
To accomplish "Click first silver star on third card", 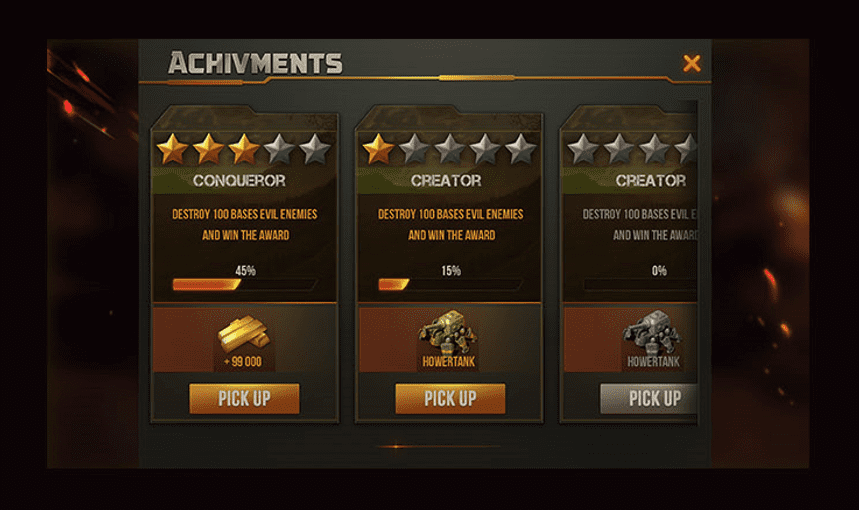I will [x=583, y=149].
